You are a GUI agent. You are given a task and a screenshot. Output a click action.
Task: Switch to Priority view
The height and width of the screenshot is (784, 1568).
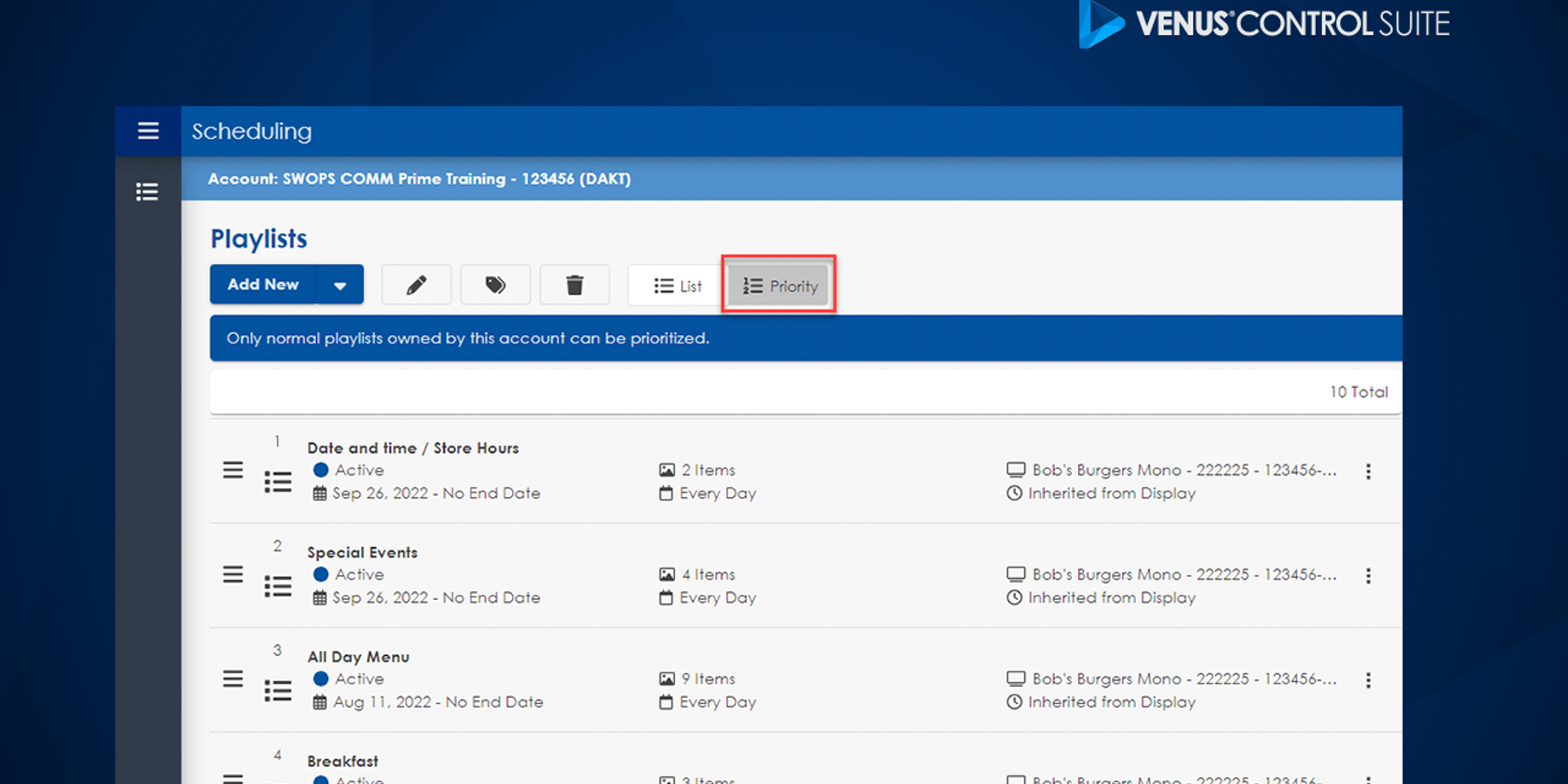[x=780, y=286]
